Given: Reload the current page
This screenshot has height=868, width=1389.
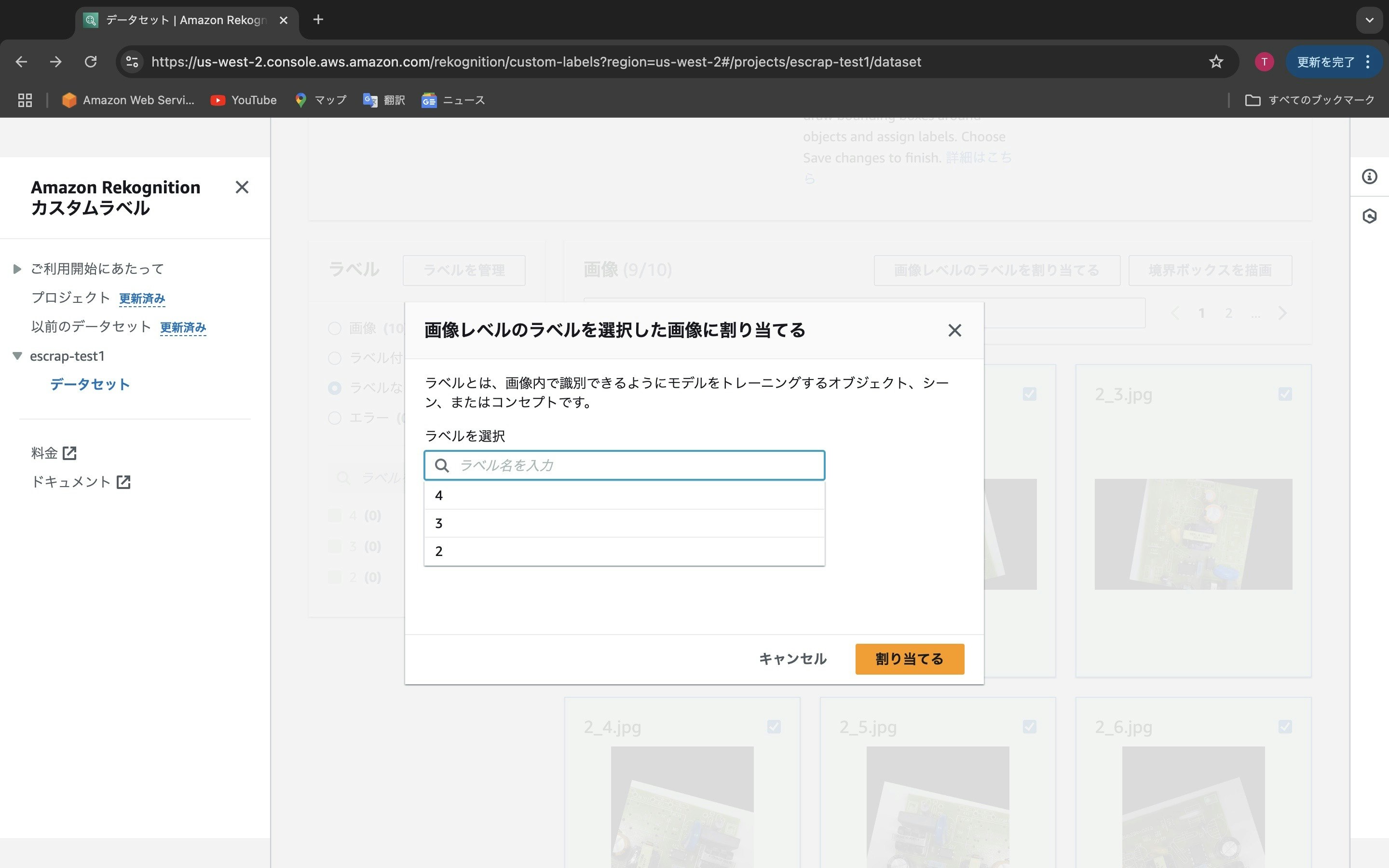Looking at the screenshot, I should point(91,61).
